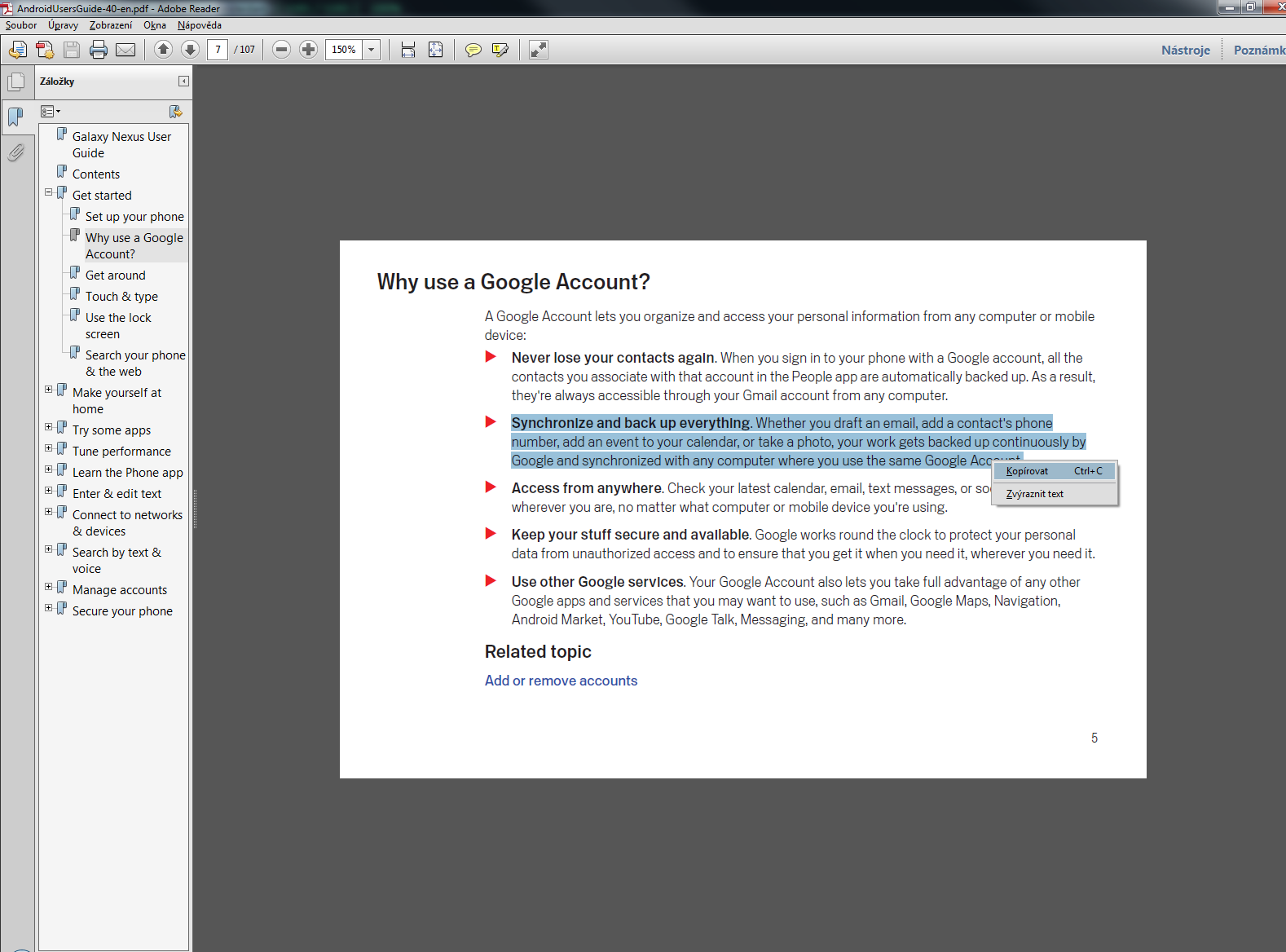Click the page heading Why use a Google Account?

(513, 282)
